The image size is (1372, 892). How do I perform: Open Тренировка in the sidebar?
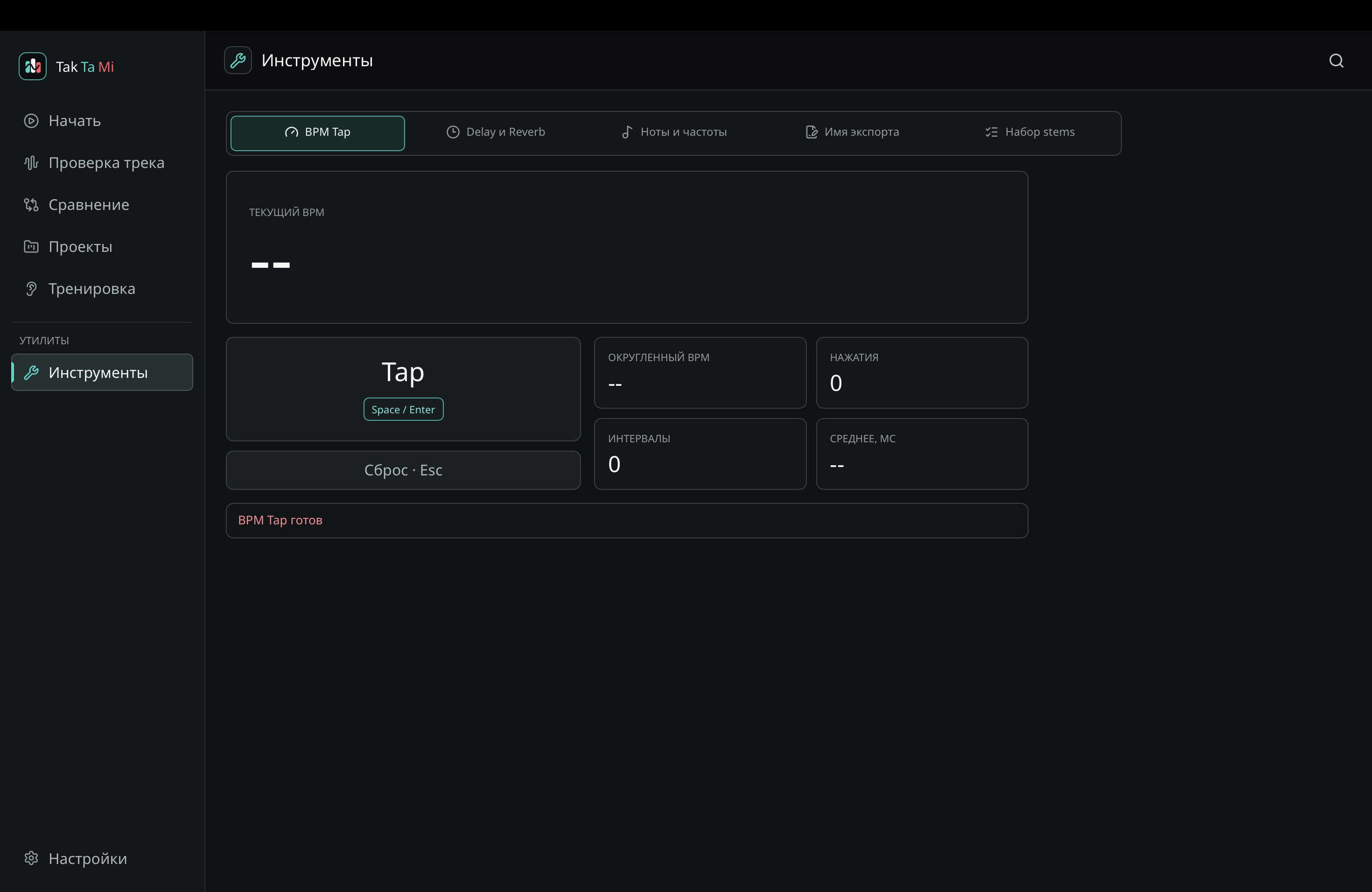pos(102,289)
